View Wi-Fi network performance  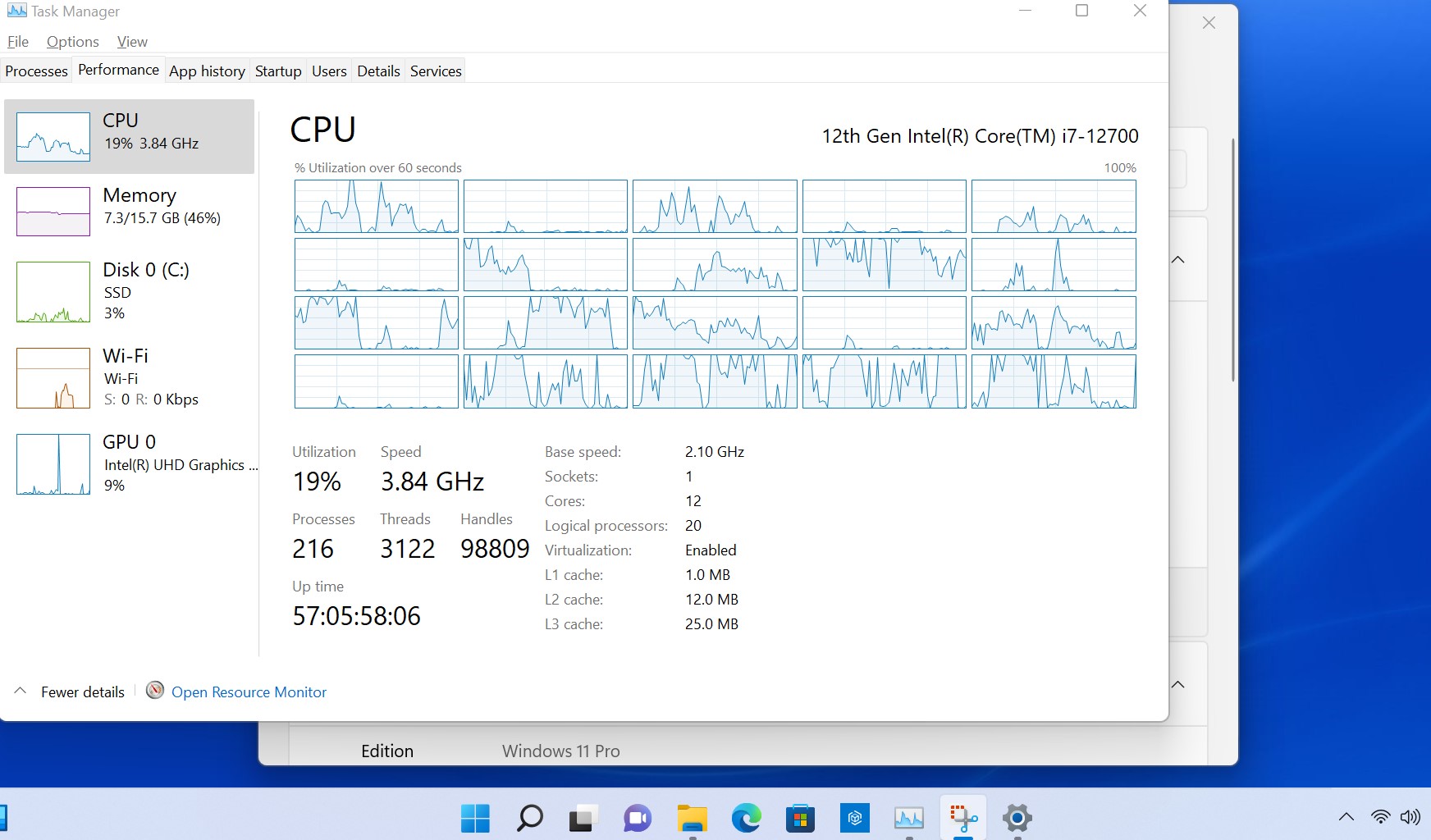coord(130,377)
